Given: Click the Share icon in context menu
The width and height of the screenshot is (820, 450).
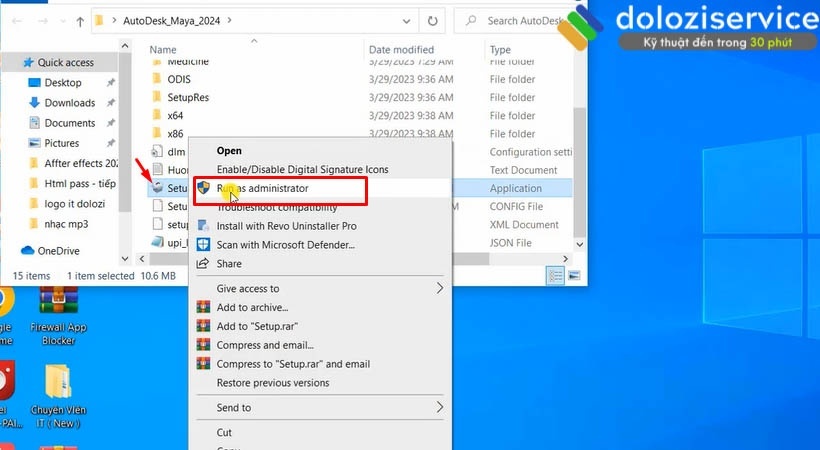Looking at the screenshot, I should (x=203, y=263).
